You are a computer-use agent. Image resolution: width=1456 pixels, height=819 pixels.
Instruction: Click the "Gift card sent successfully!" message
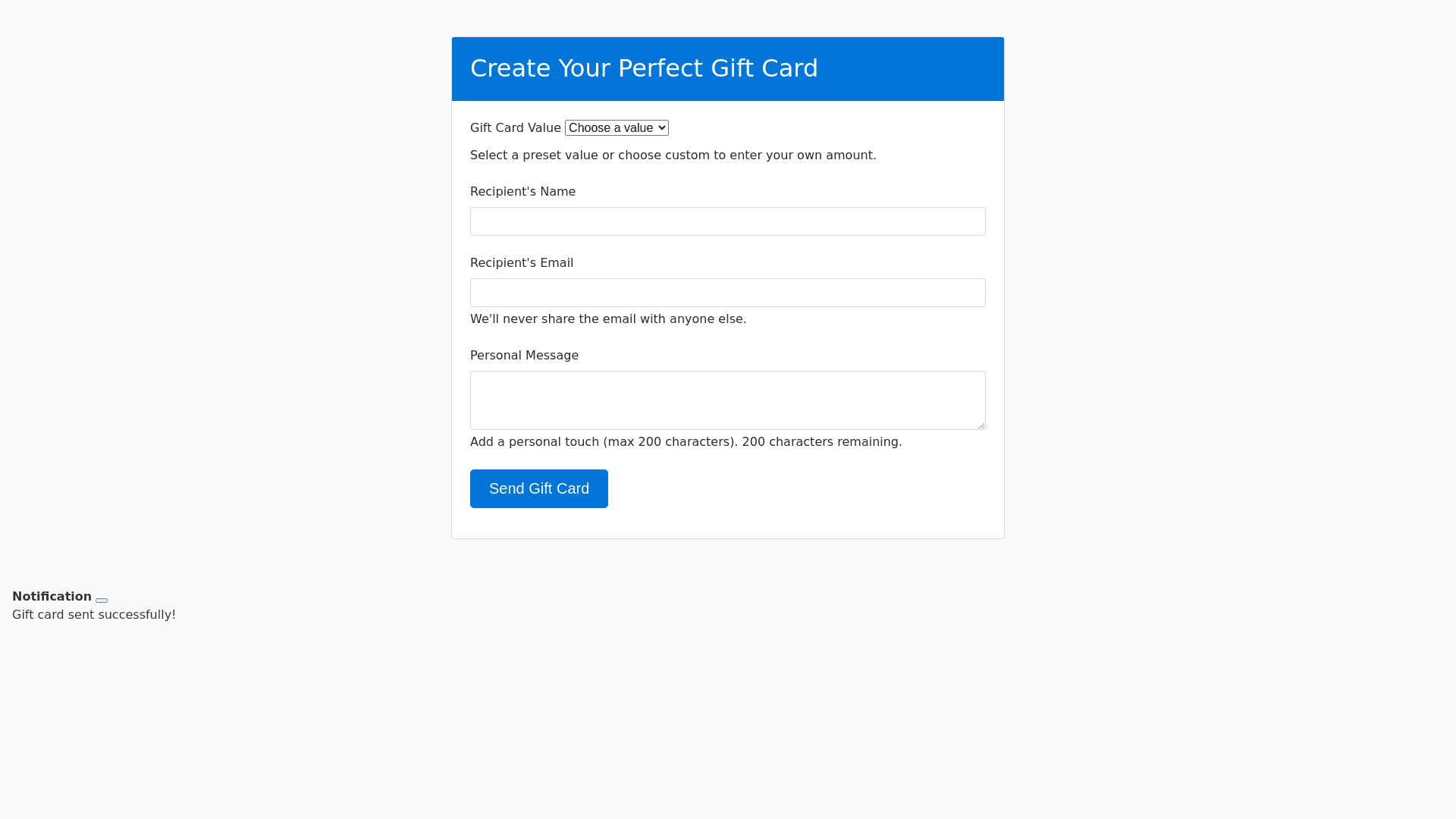(94, 615)
